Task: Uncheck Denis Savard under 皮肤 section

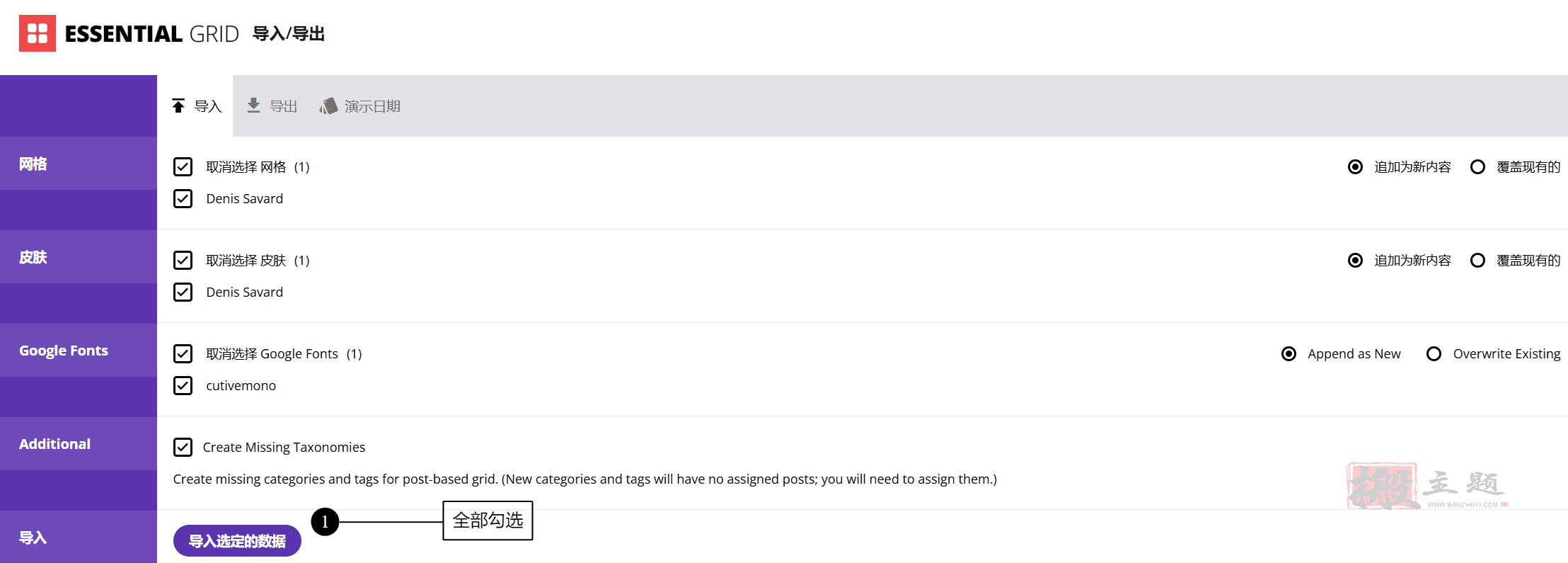Action: [x=183, y=292]
